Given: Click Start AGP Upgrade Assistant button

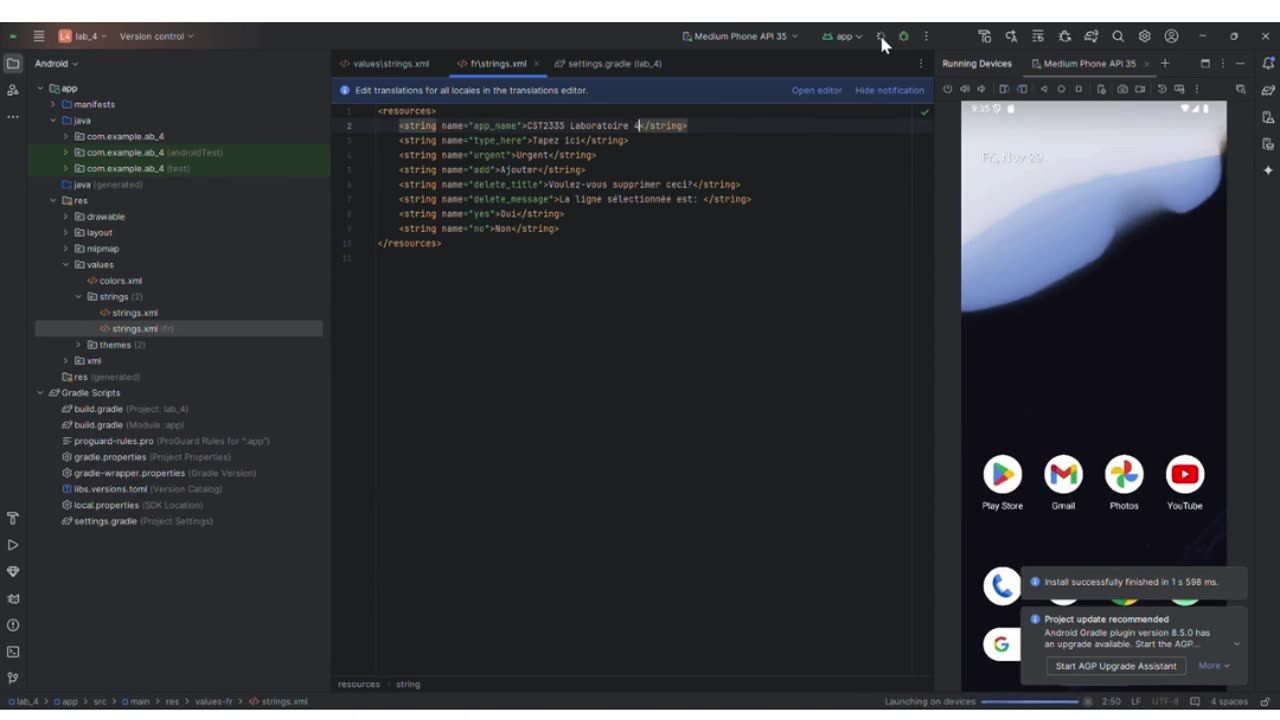Looking at the screenshot, I should [x=1116, y=666].
